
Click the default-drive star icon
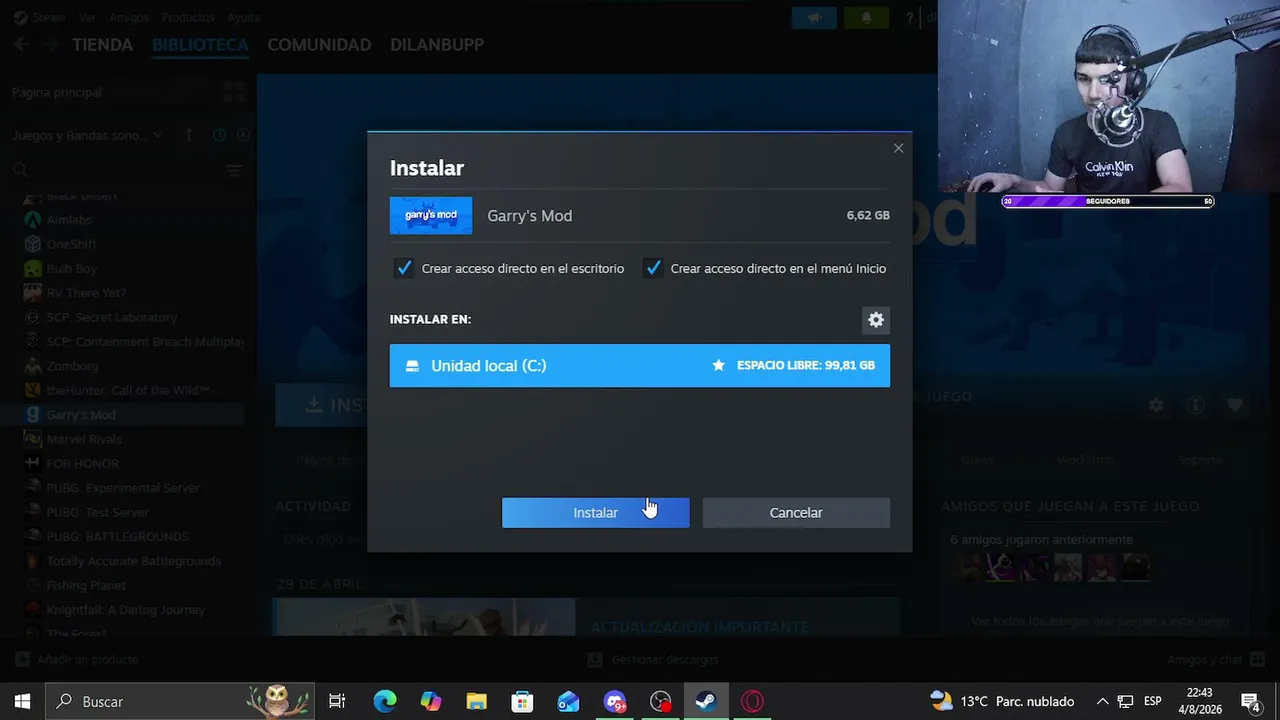pyautogui.click(x=718, y=365)
